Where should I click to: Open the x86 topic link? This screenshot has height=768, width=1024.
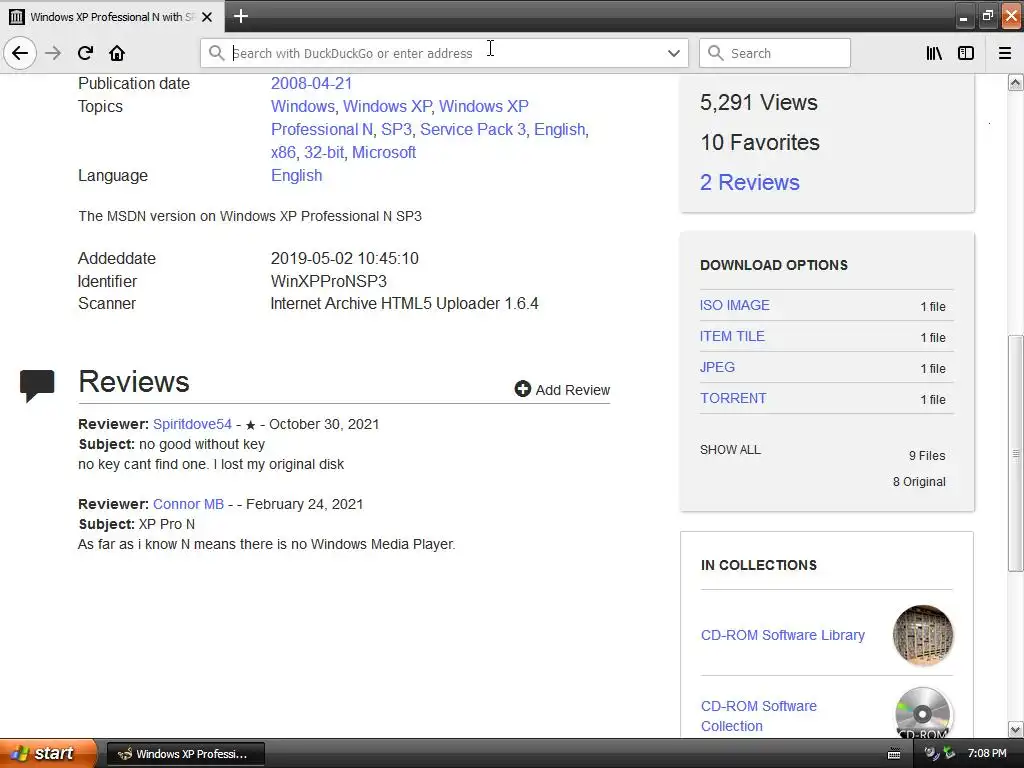[283, 152]
